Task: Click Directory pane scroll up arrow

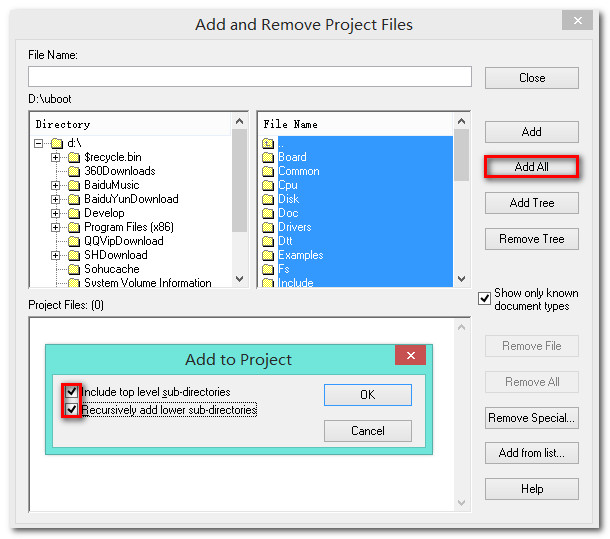Action: pyautogui.click(x=240, y=121)
